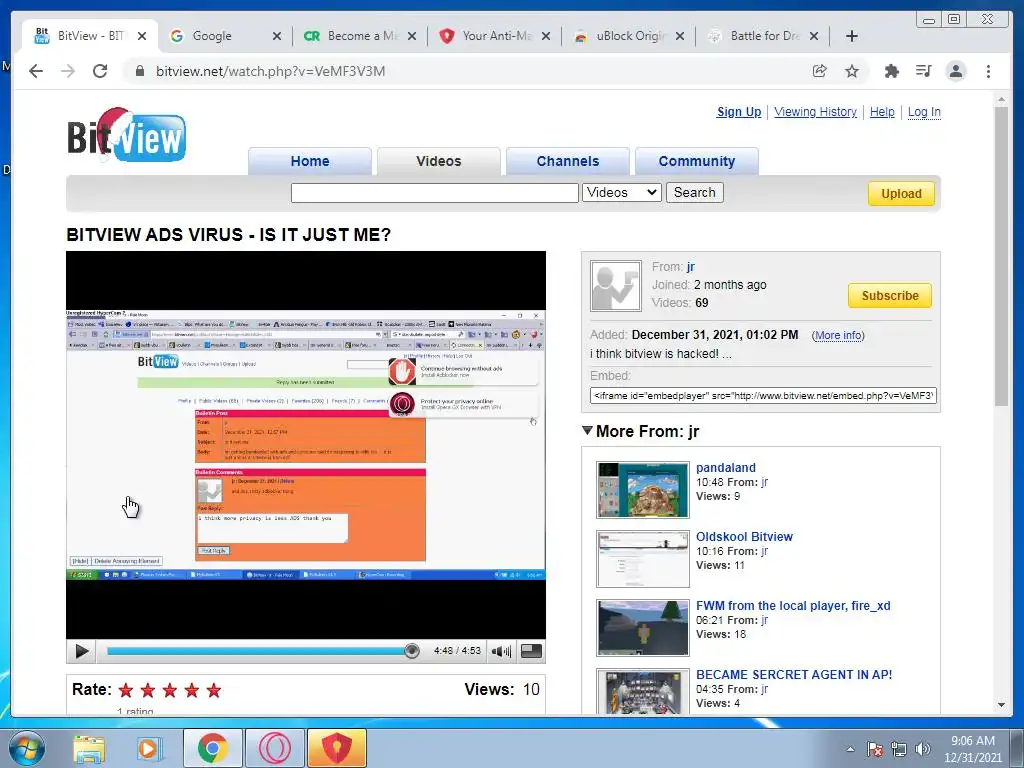Toggle the video player fullscreen icon
Image resolution: width=1024 pixels, height=768 pixels.
click(531, 651)
